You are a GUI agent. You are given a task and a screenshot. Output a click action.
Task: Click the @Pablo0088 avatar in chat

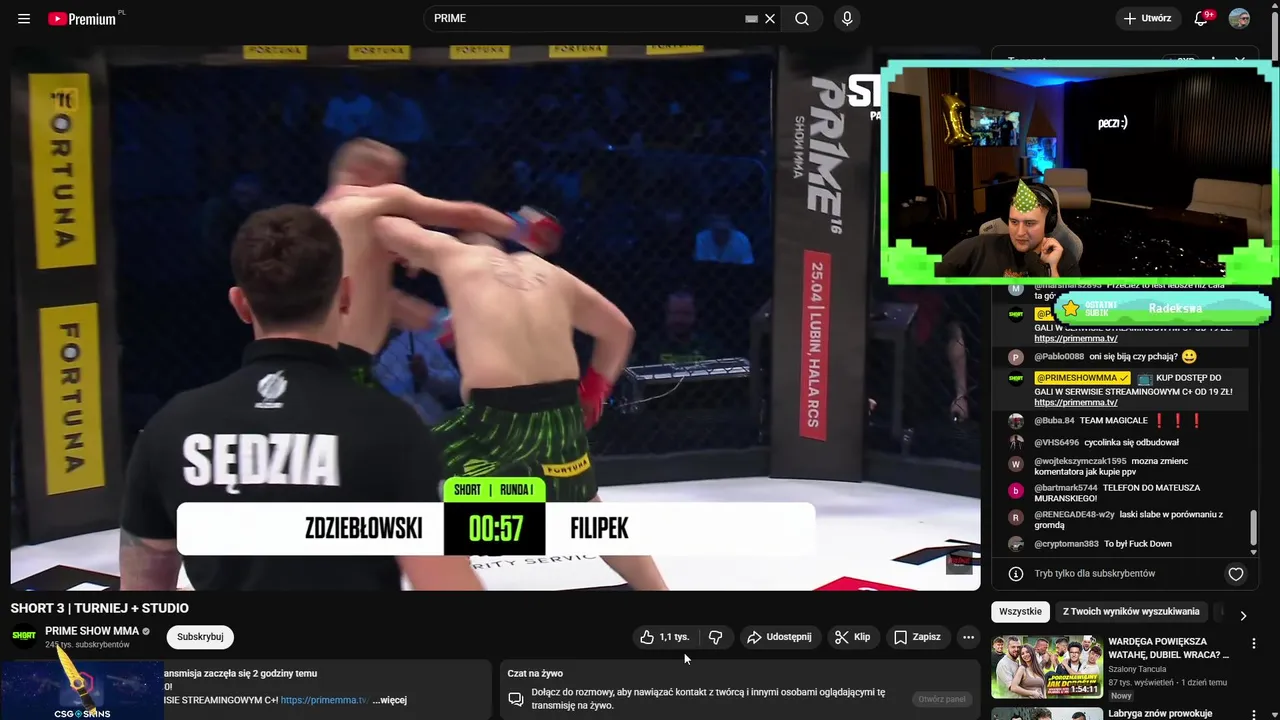[x=1015, y=357]
